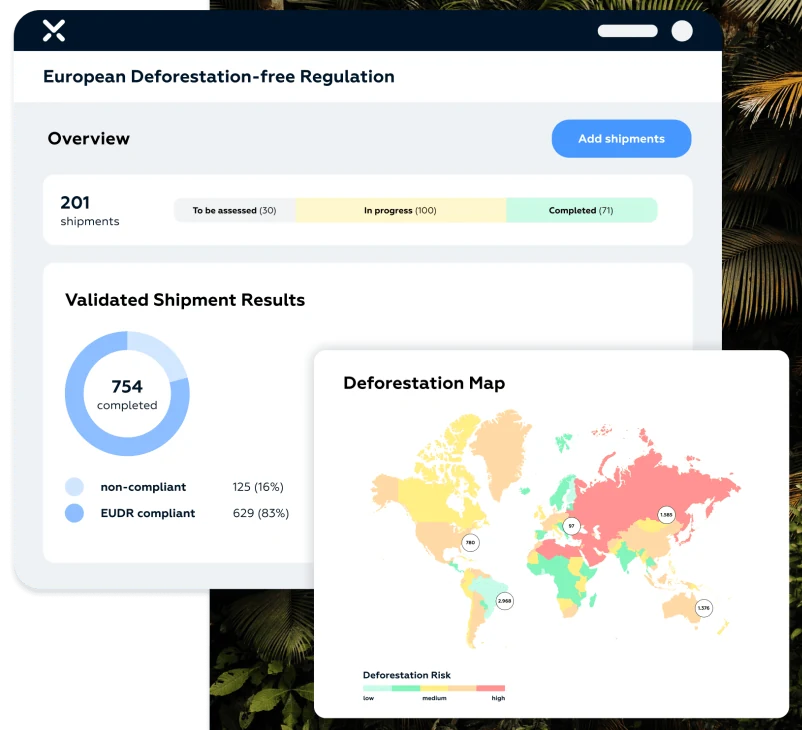Click the low risk legend label
Screen dimensions: 802x730
click(368, 698)
